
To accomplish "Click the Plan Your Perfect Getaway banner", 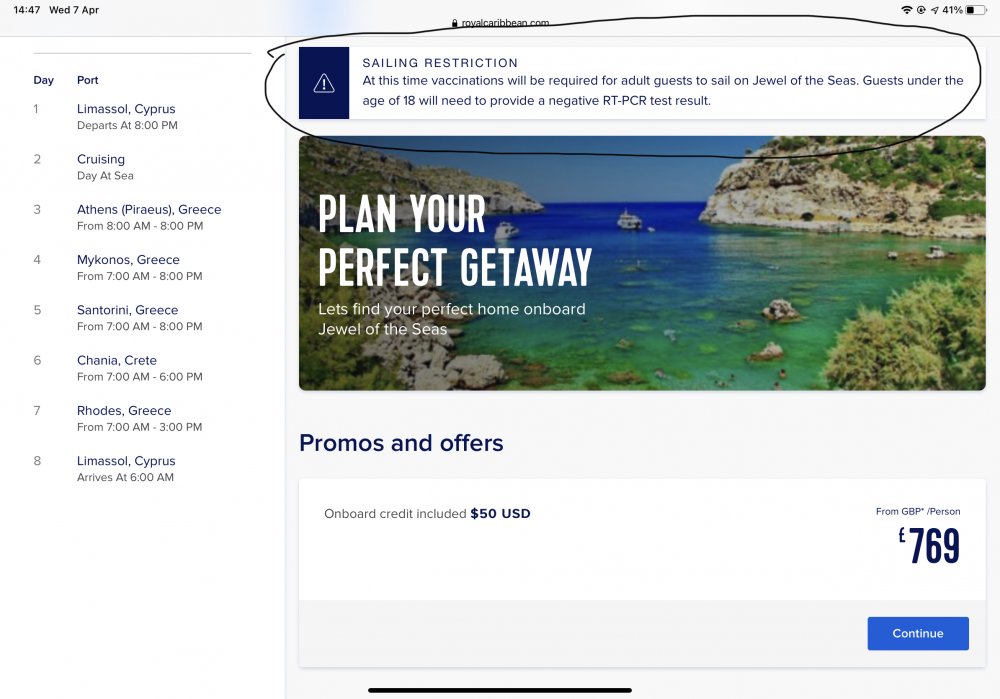I will click(642, 263).
